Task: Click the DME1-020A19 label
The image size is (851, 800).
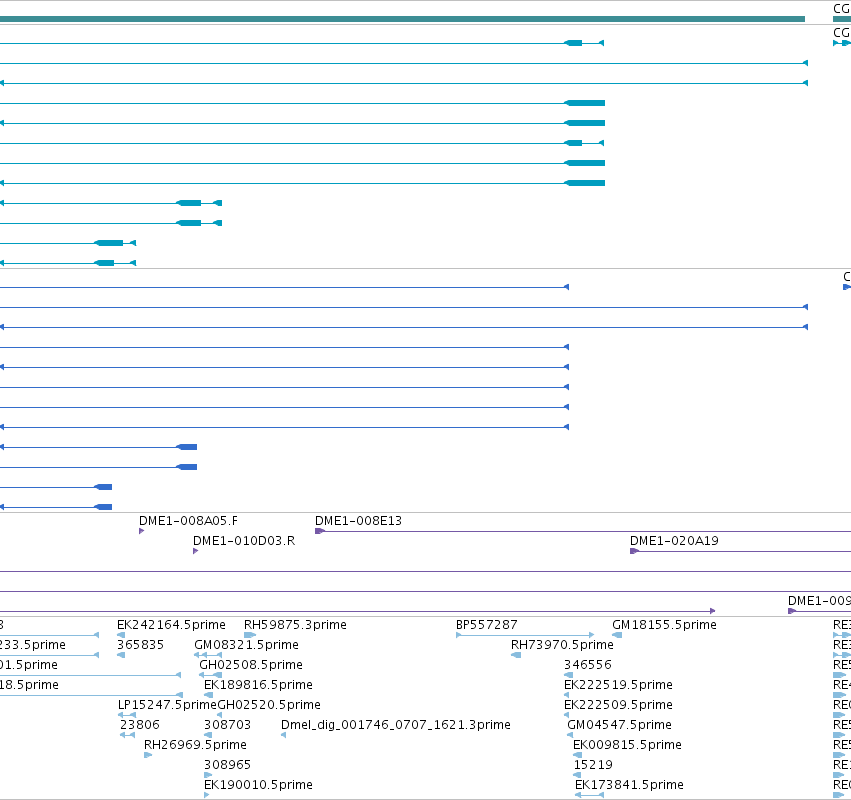Action: (674, 541)
